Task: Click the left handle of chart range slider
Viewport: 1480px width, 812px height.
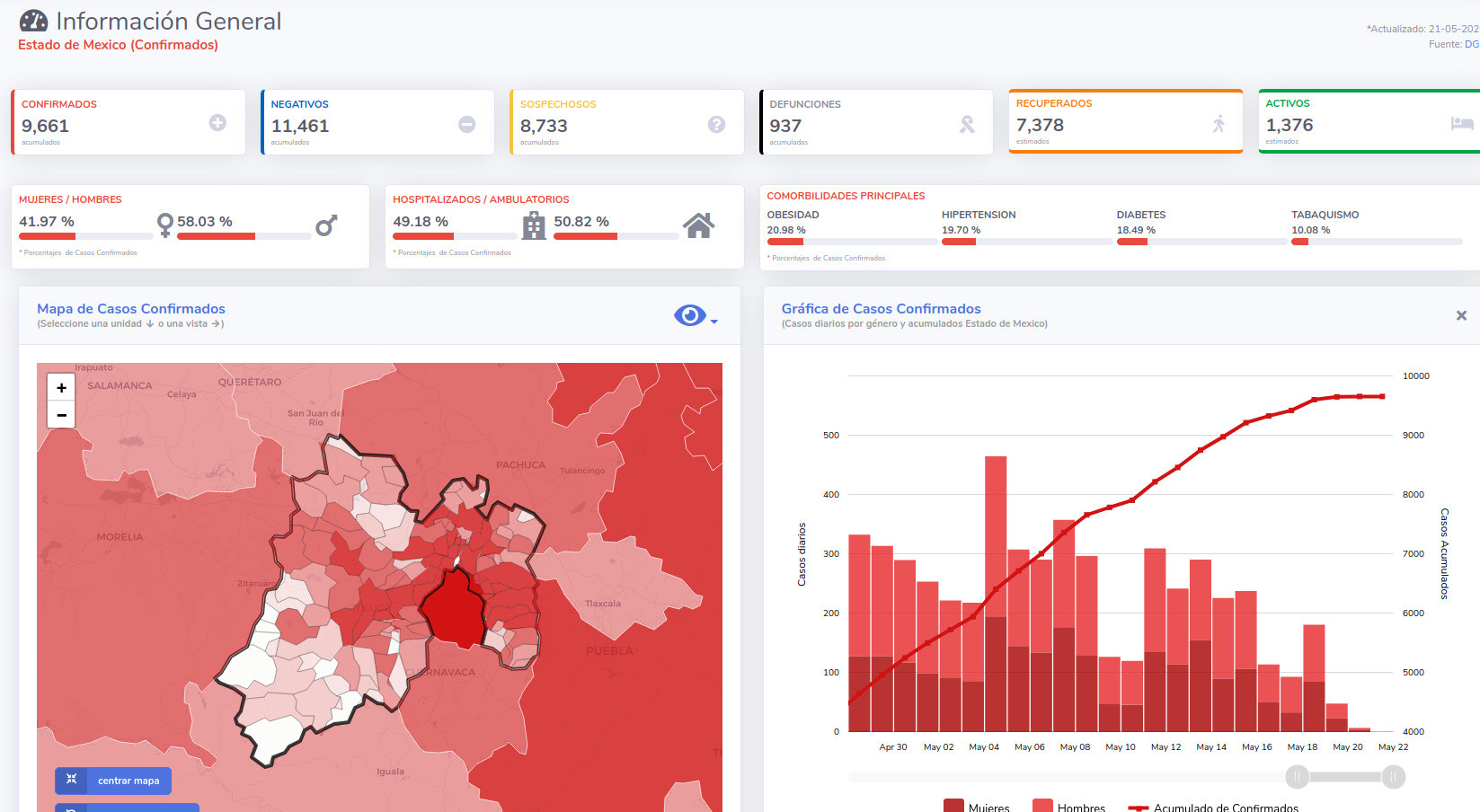Action: [x=1297, y=777]
